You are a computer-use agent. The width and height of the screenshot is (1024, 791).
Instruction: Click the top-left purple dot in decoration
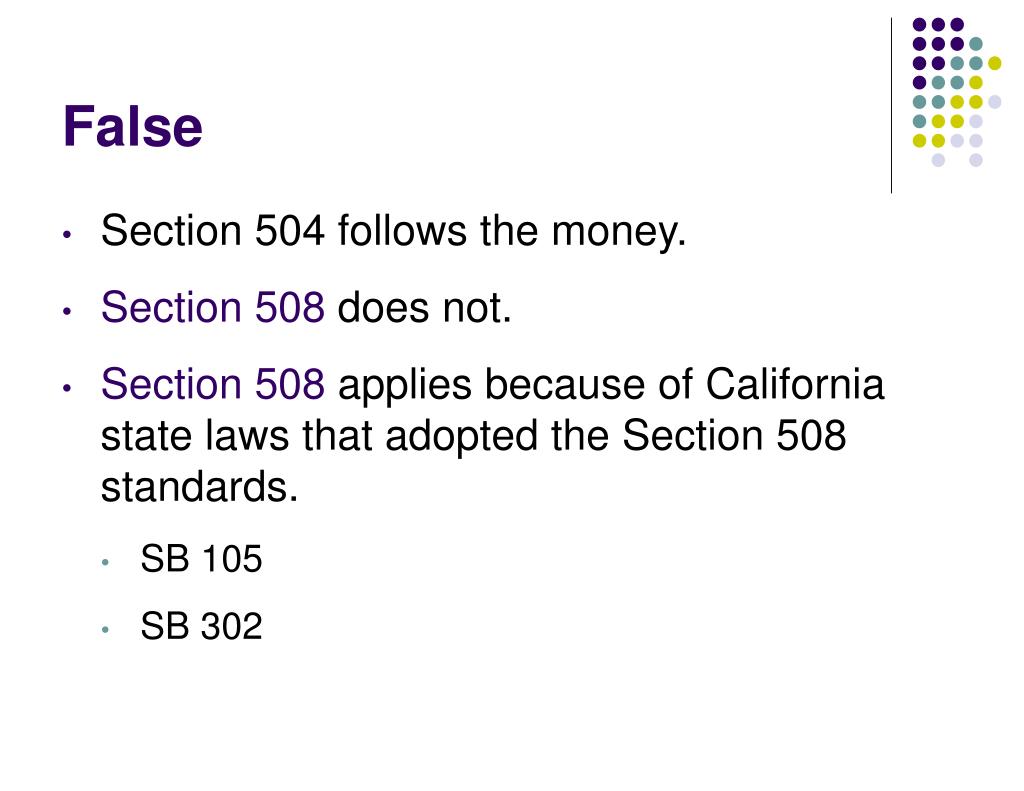click(920, 25)
